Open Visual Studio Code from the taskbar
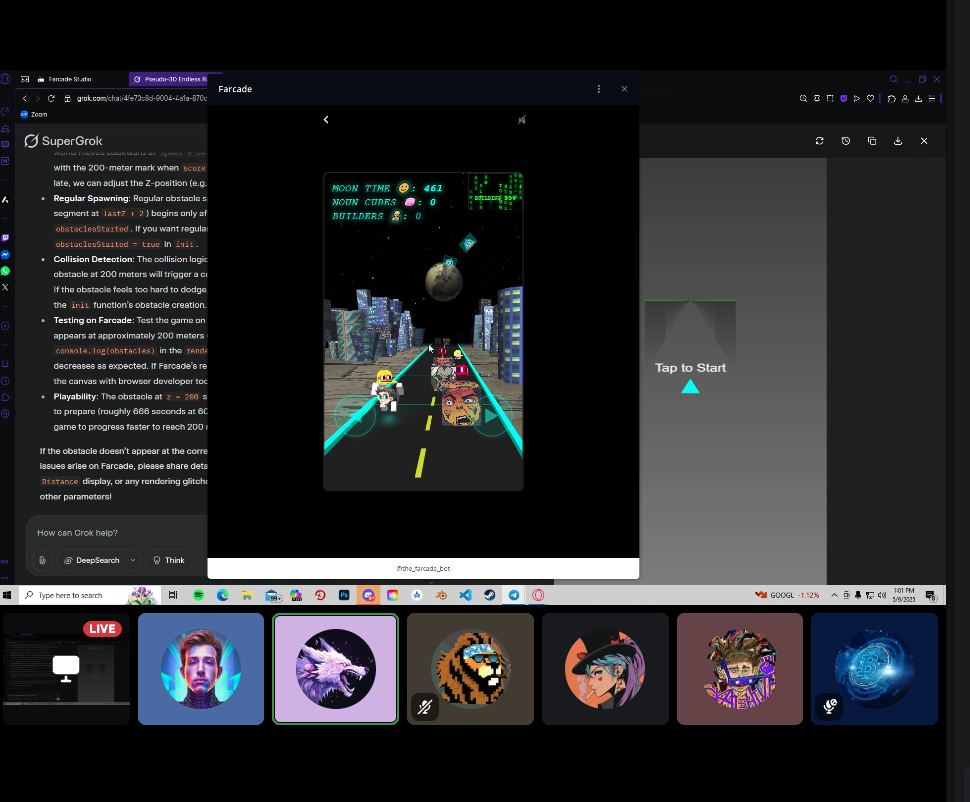 [x=465, y=595]
